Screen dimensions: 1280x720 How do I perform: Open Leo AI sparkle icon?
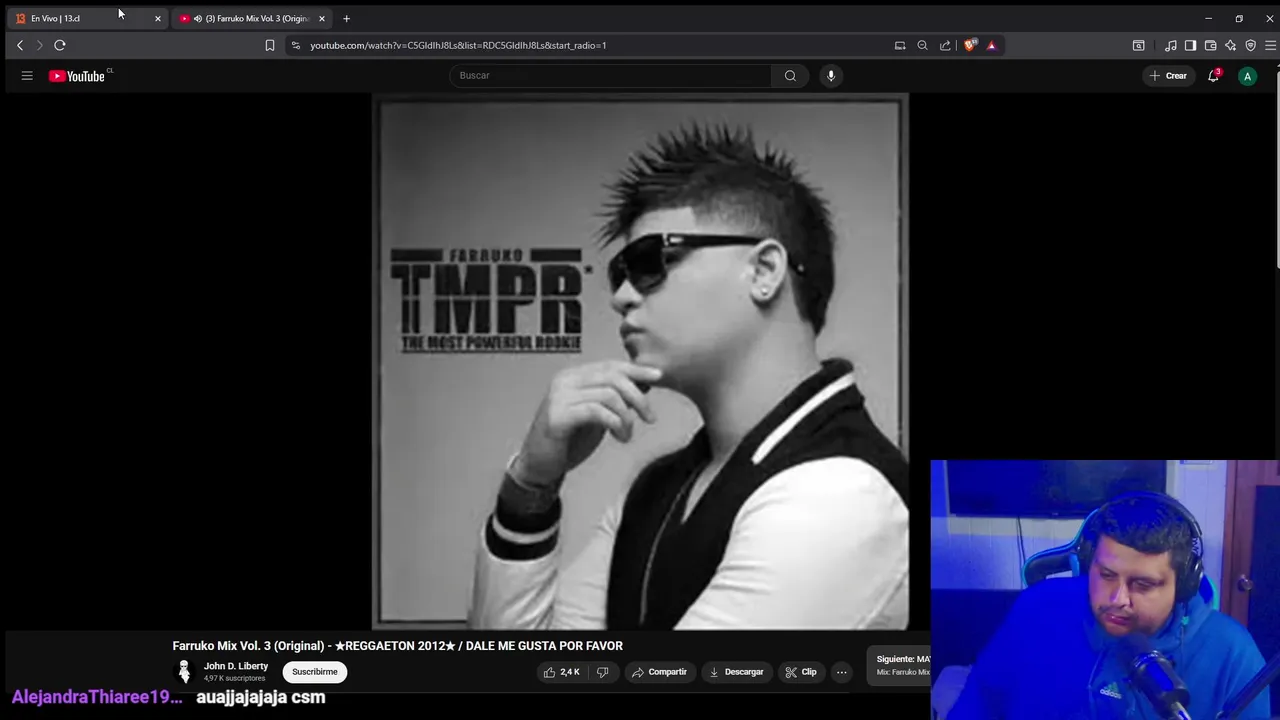(1231, 45)
